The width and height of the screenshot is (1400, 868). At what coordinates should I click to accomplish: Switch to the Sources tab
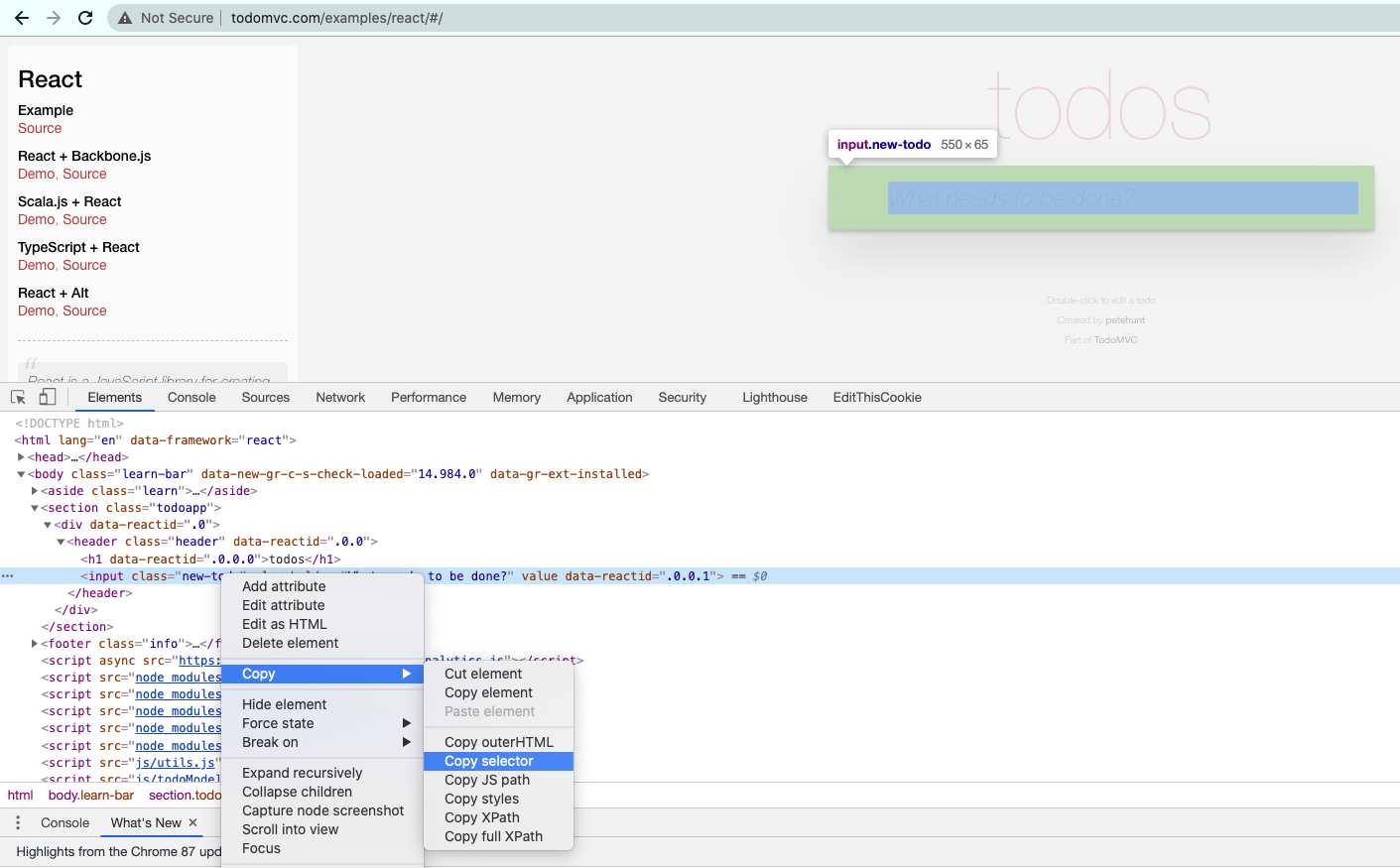coord(266,397)
